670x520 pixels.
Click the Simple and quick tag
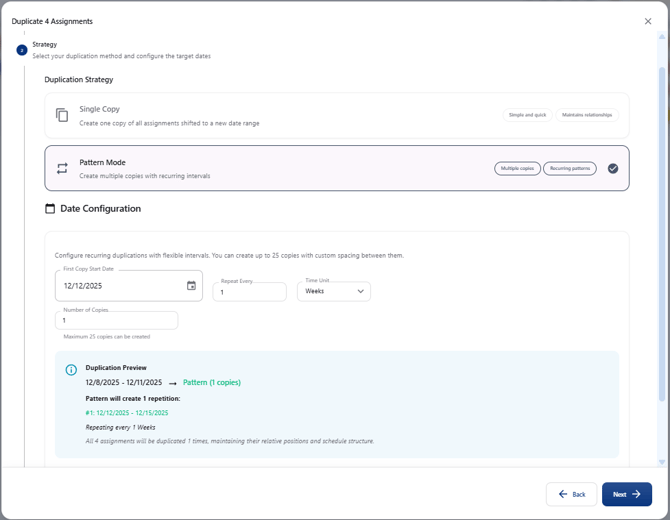527,115
